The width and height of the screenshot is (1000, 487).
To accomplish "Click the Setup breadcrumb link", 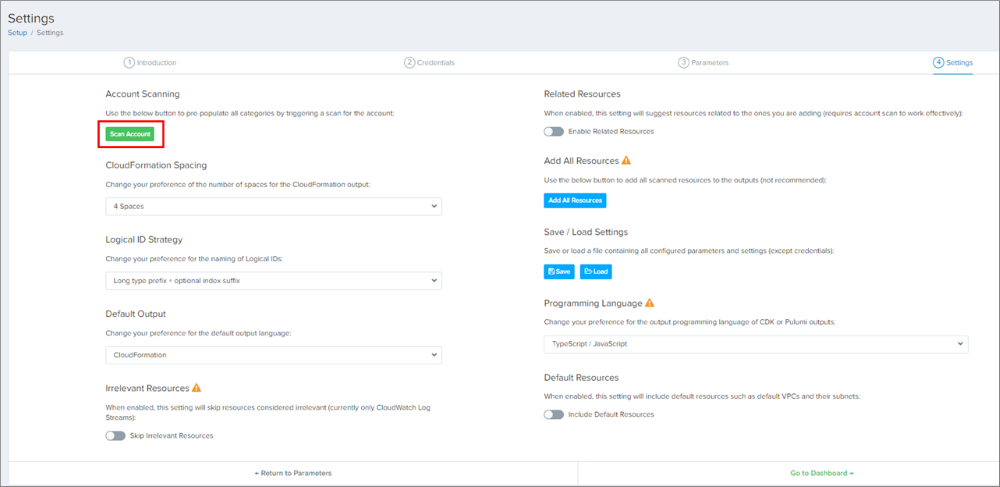I will (x=17, y=32).
